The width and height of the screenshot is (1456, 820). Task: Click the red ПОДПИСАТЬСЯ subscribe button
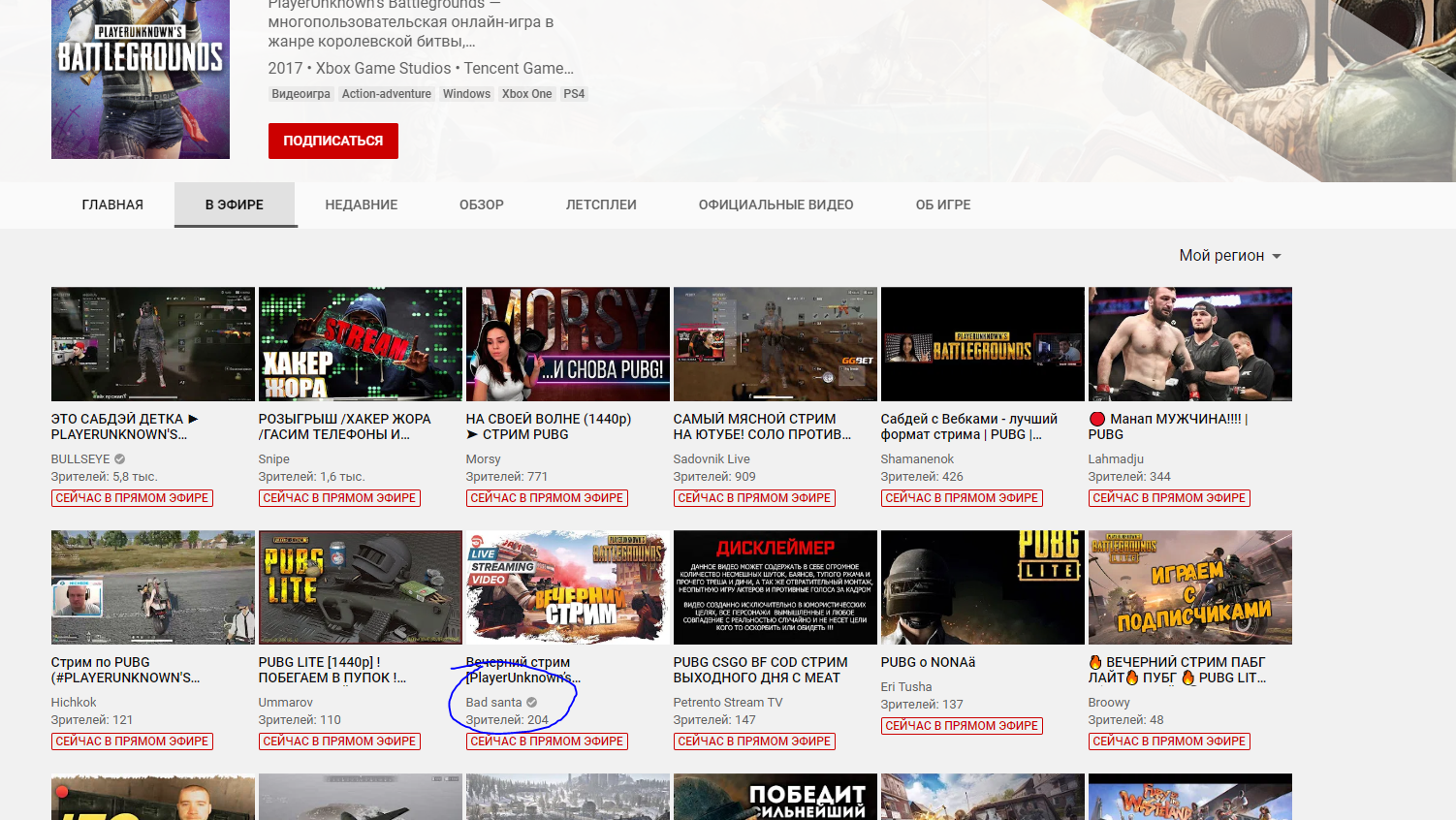coord(332,141)
